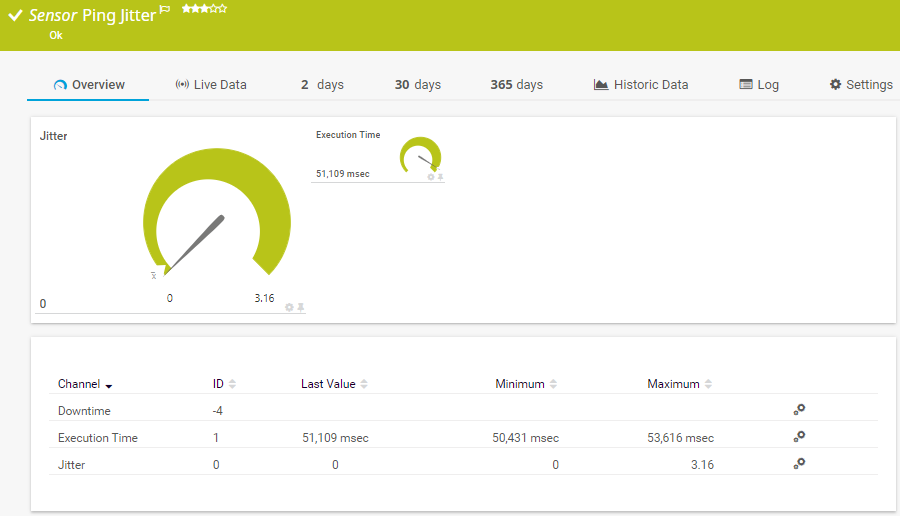Image resolution: width=900 pixels, height=530 pixels.
Task: Sort the table by ID column
Action: coord(224,384)
